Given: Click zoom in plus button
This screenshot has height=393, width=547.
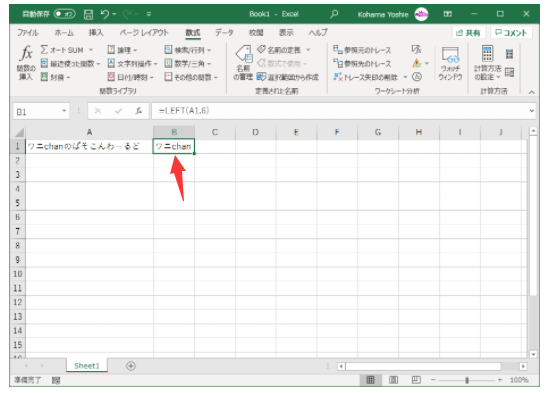Looking at the screenshot, I should 500,380.
